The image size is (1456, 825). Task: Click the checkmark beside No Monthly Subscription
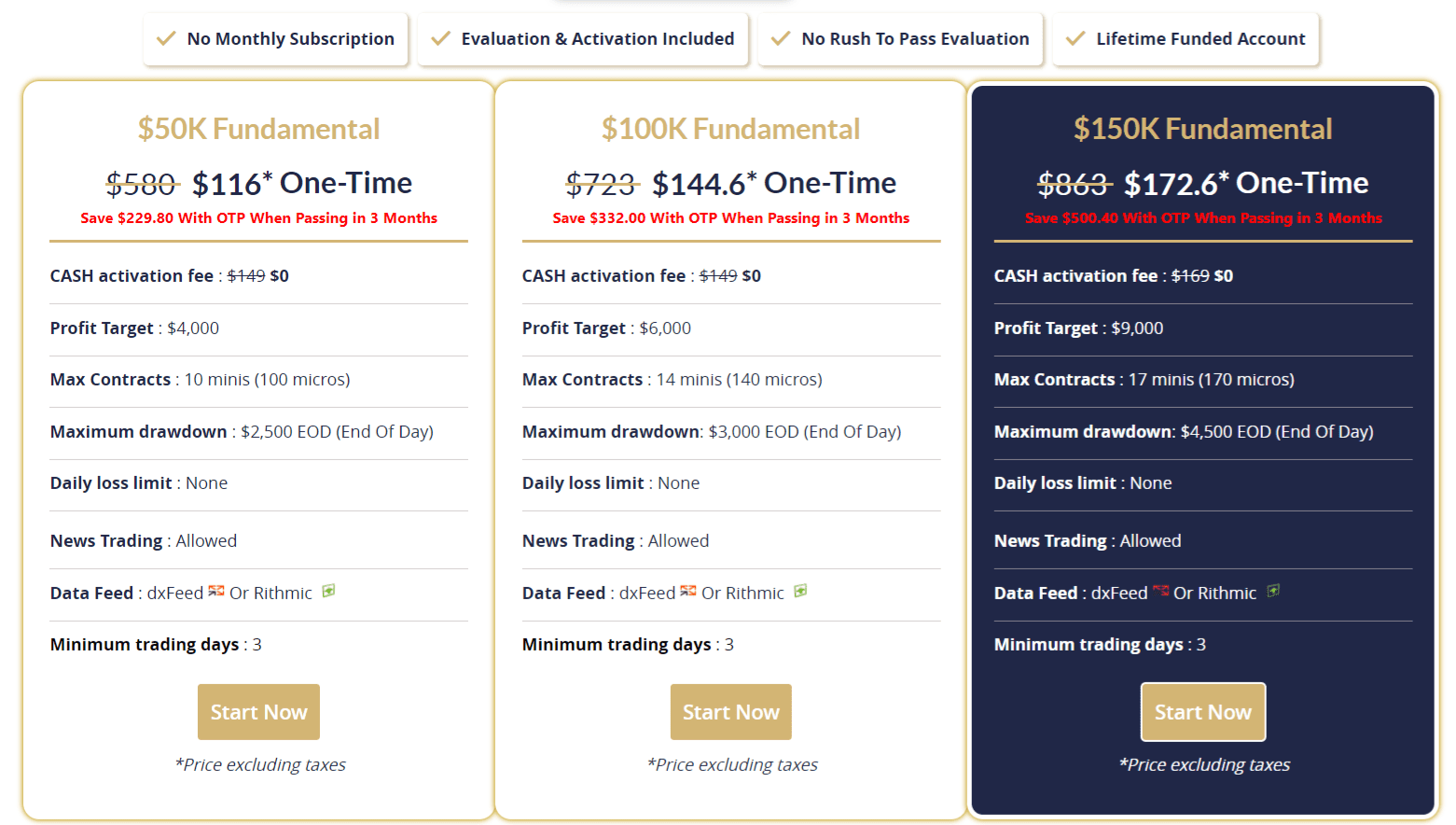[166, 39]
